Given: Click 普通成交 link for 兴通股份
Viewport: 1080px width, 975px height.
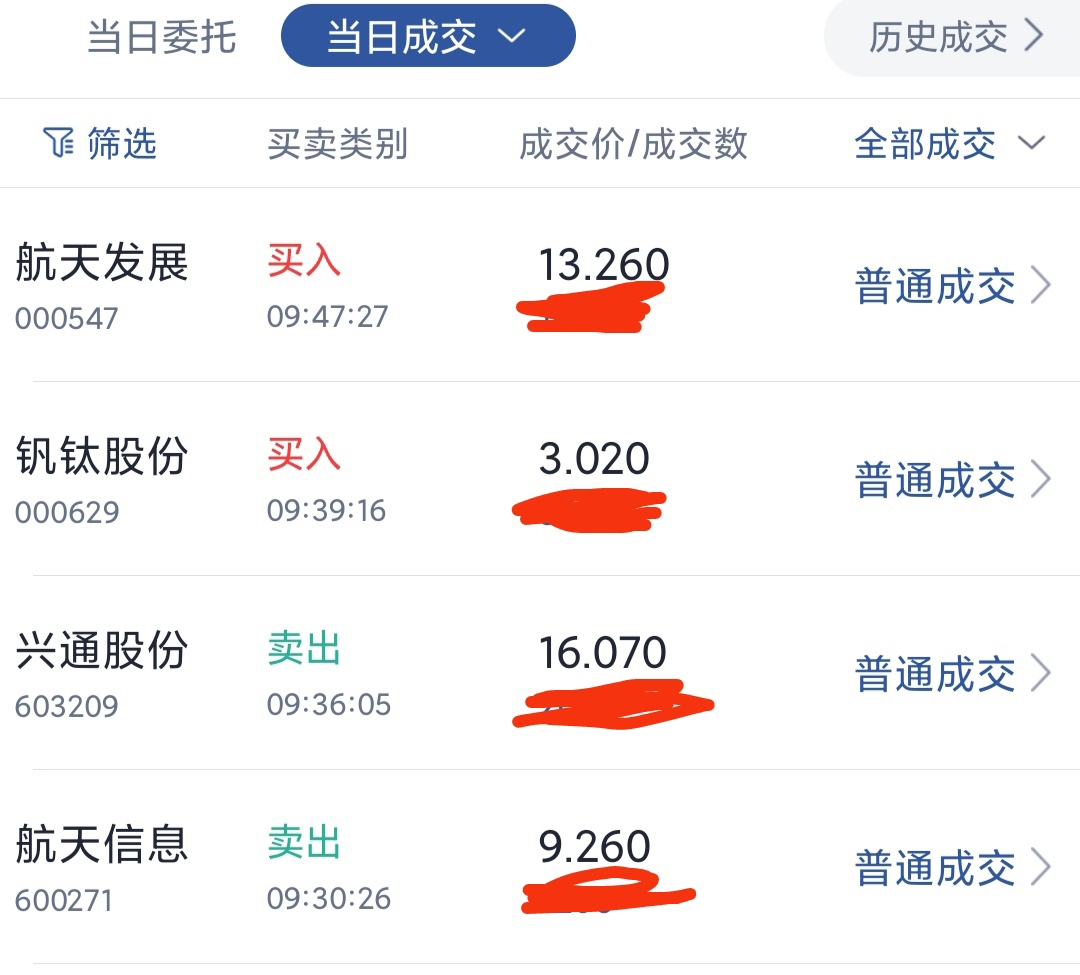Looking at the screenshot, I should (x=935, y=674).
